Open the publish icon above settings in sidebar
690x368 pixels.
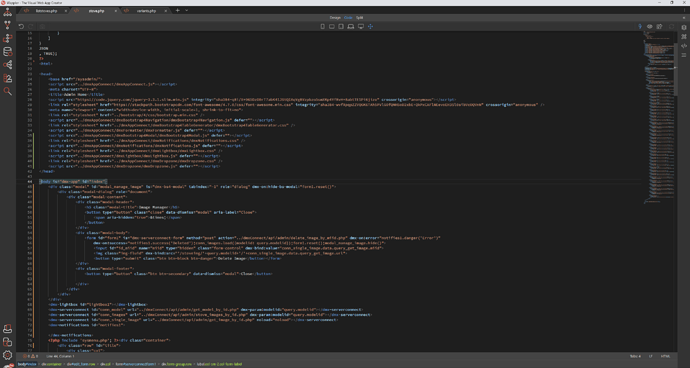click(7, 329)
